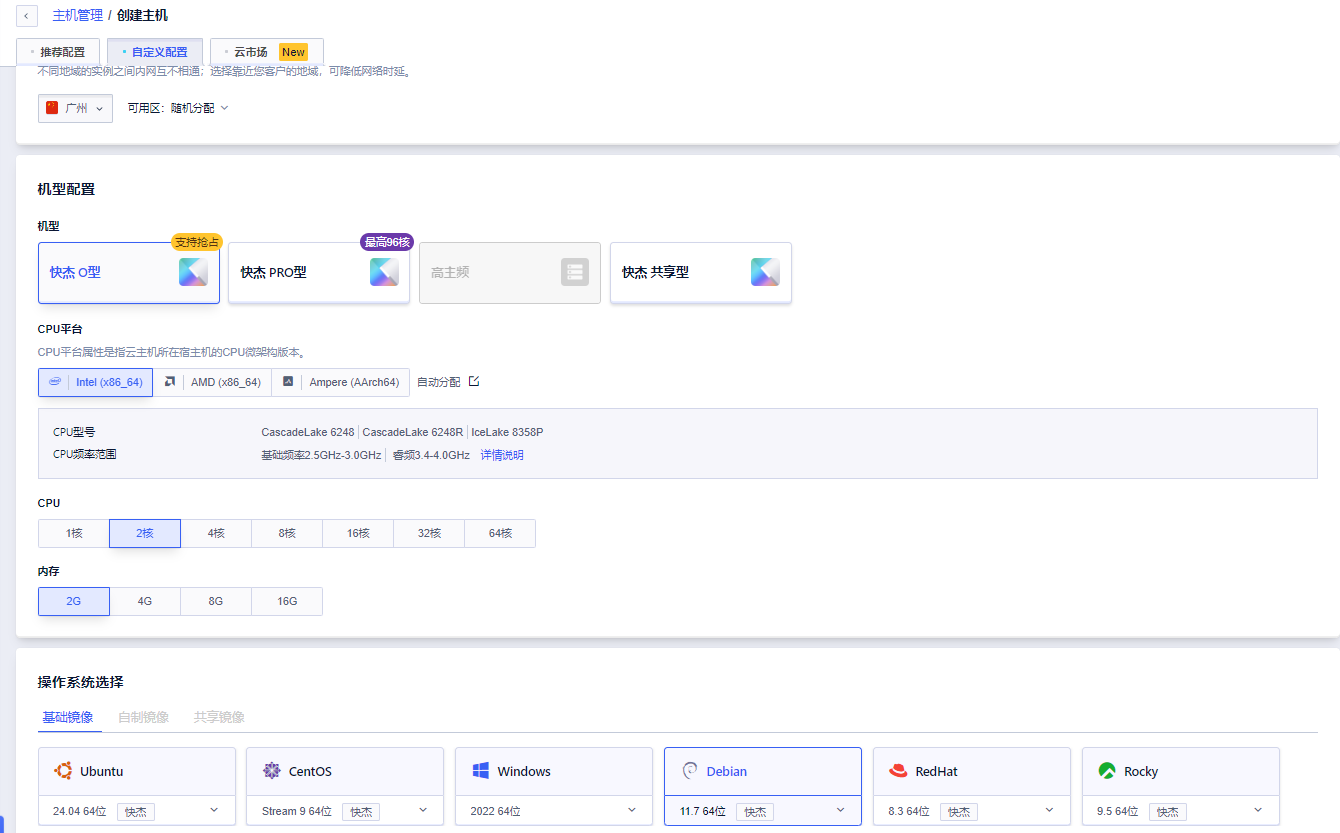Click the Windows logo icon
1340x833 pixels.
pyautogui.click(x=480, y=771)
